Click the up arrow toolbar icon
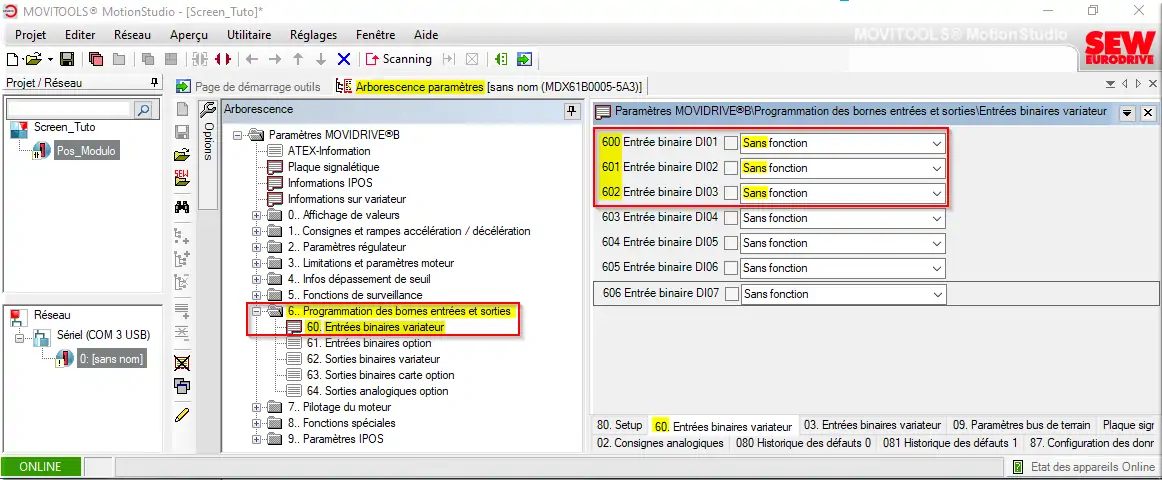The width and height of the screenshot is (1162, 480). [x=298, y=59]
